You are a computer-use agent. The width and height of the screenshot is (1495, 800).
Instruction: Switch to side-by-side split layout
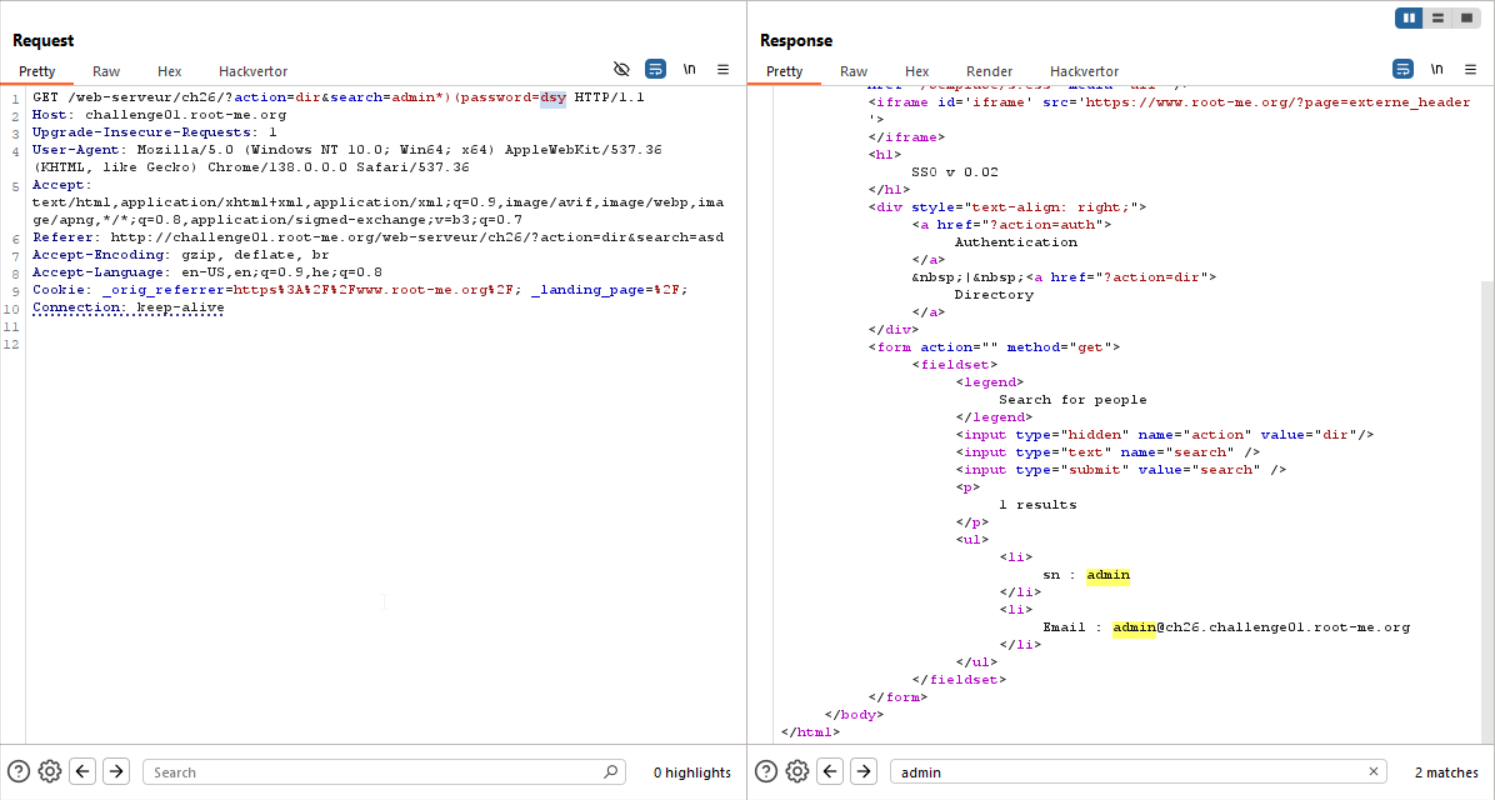pos(1409,18)
